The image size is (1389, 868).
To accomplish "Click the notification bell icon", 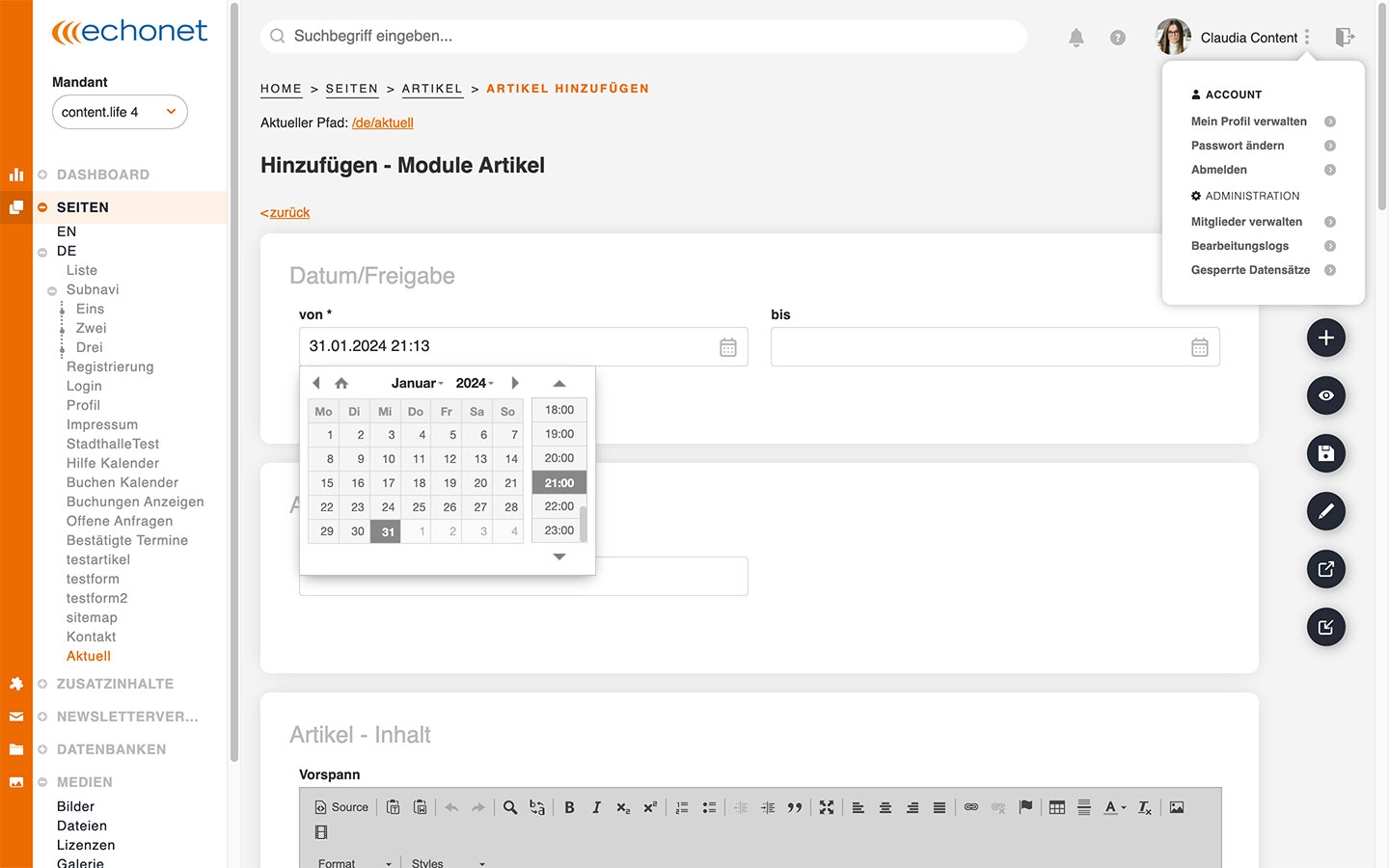I will pos(1076,38).
